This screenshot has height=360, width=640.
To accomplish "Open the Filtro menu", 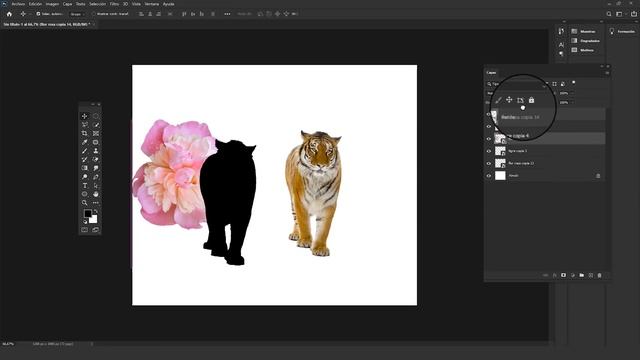I will point(114,4).
